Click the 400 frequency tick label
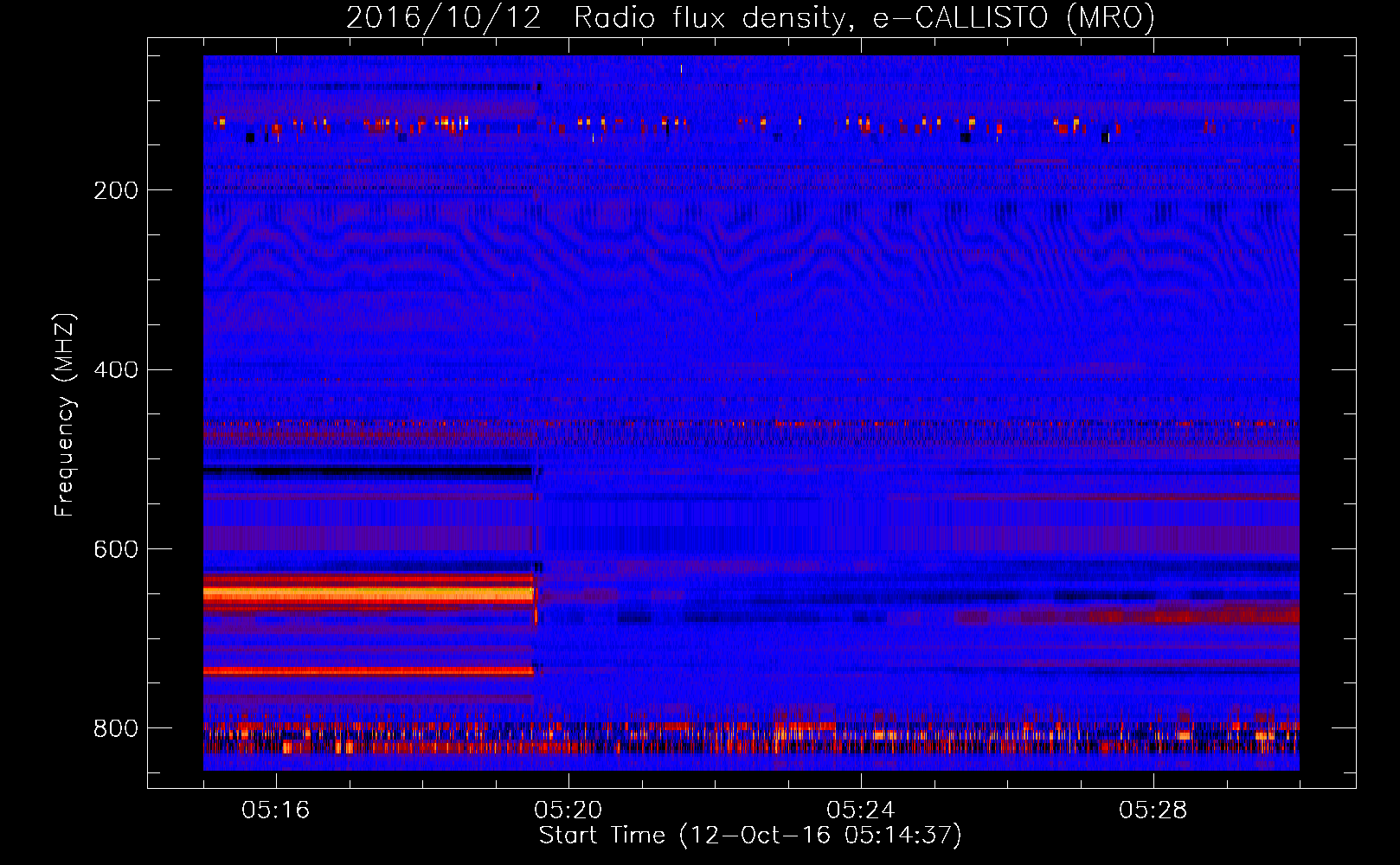The height and width of the screenshot is (865, 1400). 116,370
